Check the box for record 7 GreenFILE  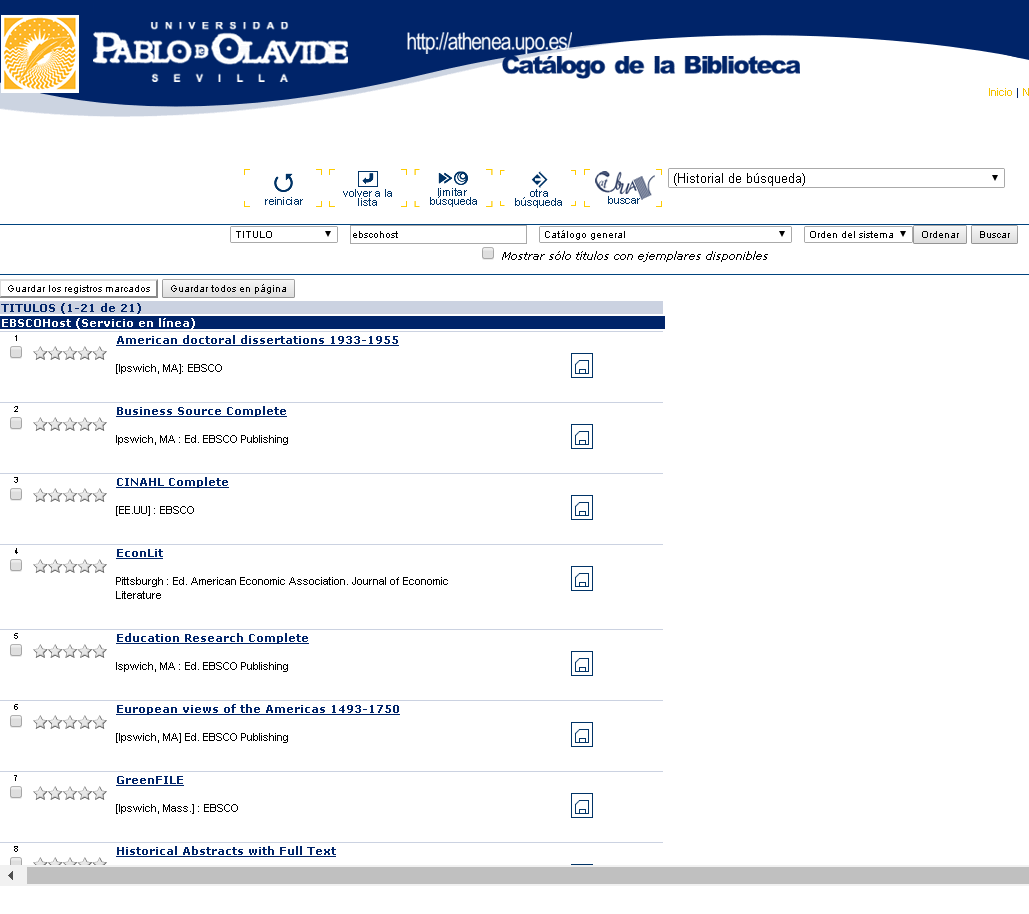16,792
